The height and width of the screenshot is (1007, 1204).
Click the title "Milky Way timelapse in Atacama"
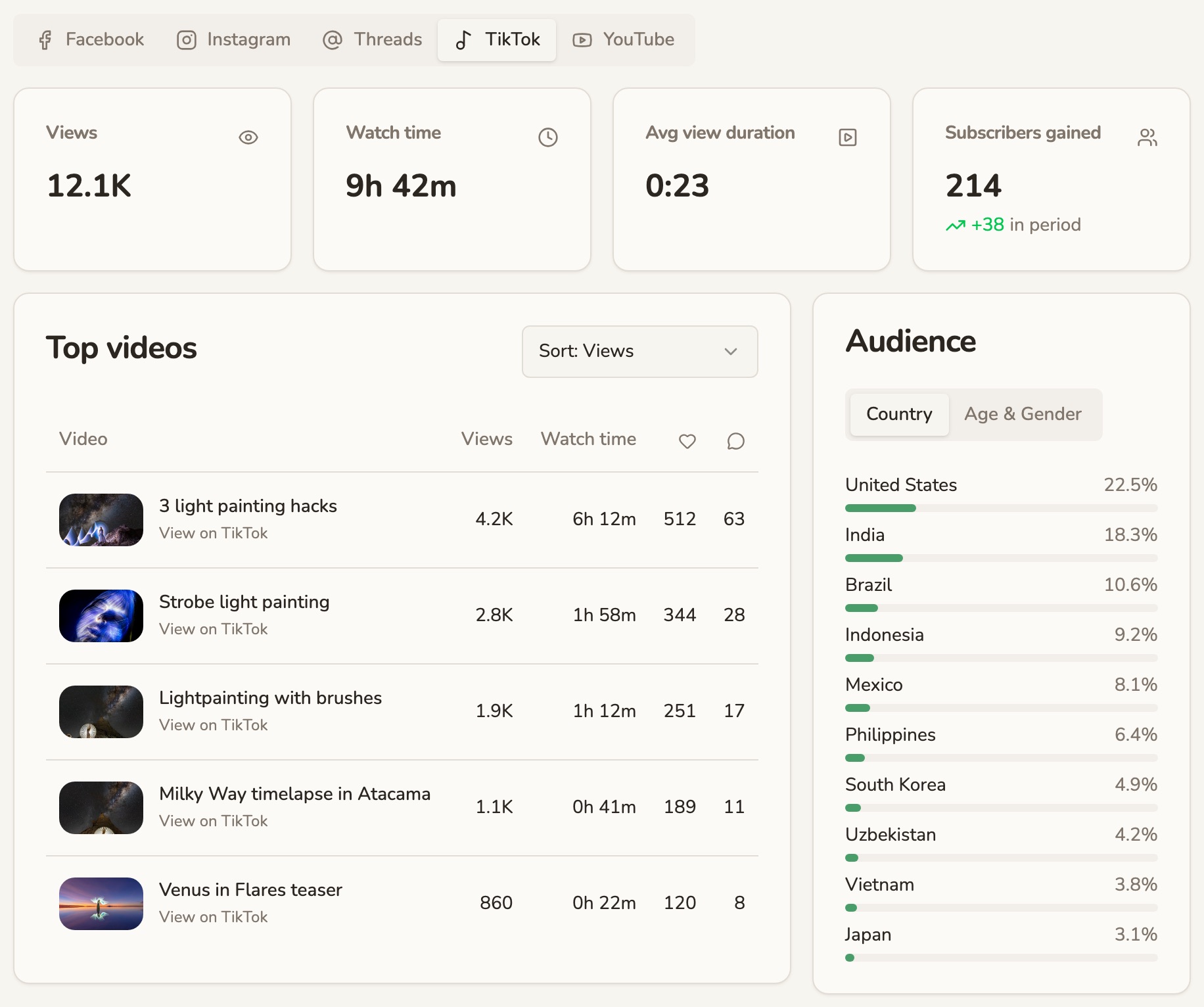tap(295, 794)
